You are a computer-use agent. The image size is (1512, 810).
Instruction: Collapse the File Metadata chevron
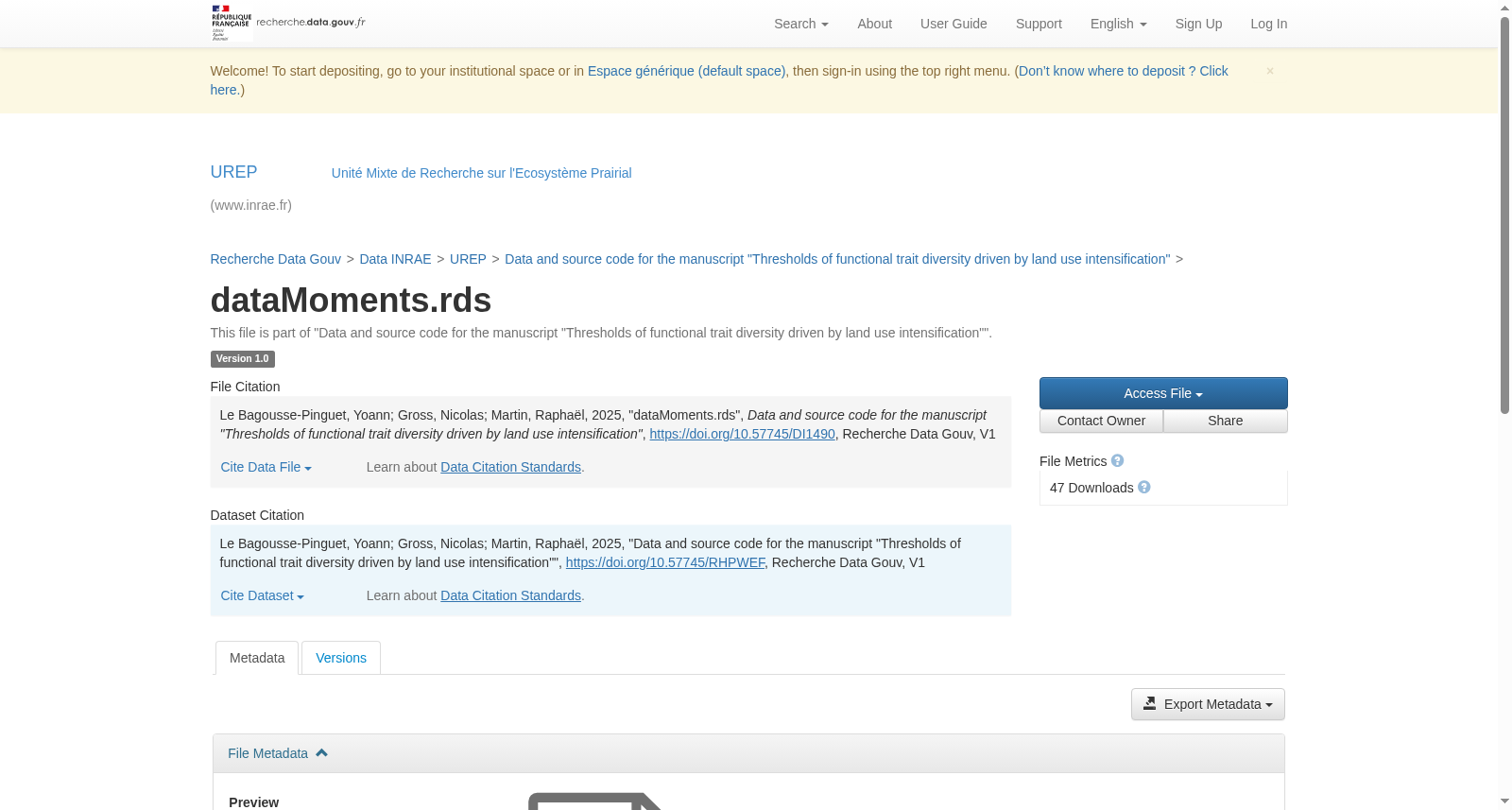(x=321, y=752)
